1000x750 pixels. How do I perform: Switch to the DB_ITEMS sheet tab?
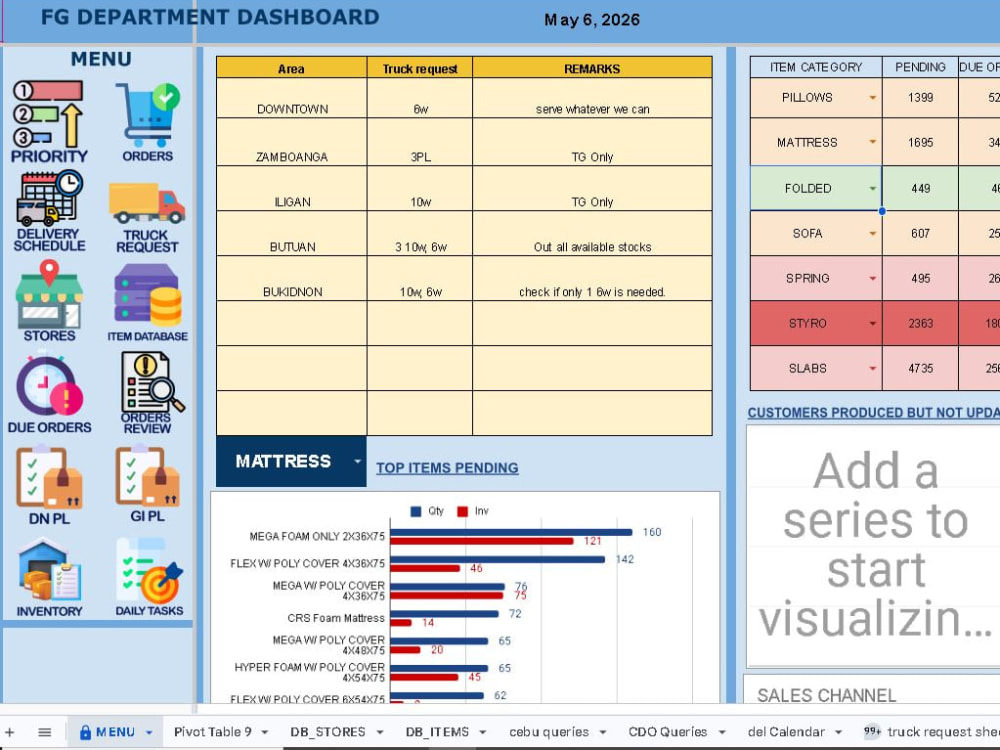[437, 732]
